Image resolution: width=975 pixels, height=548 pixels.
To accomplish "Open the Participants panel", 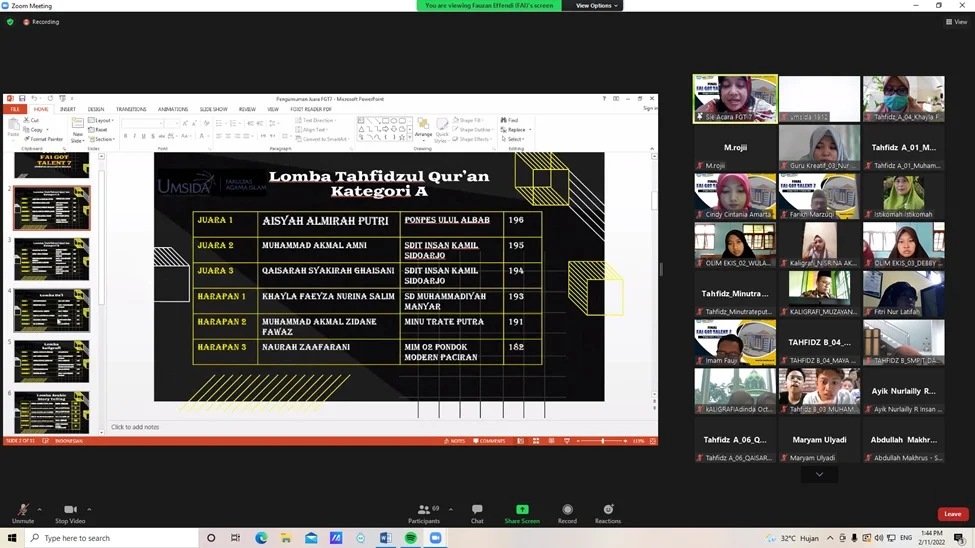I will tap(424, 510).
